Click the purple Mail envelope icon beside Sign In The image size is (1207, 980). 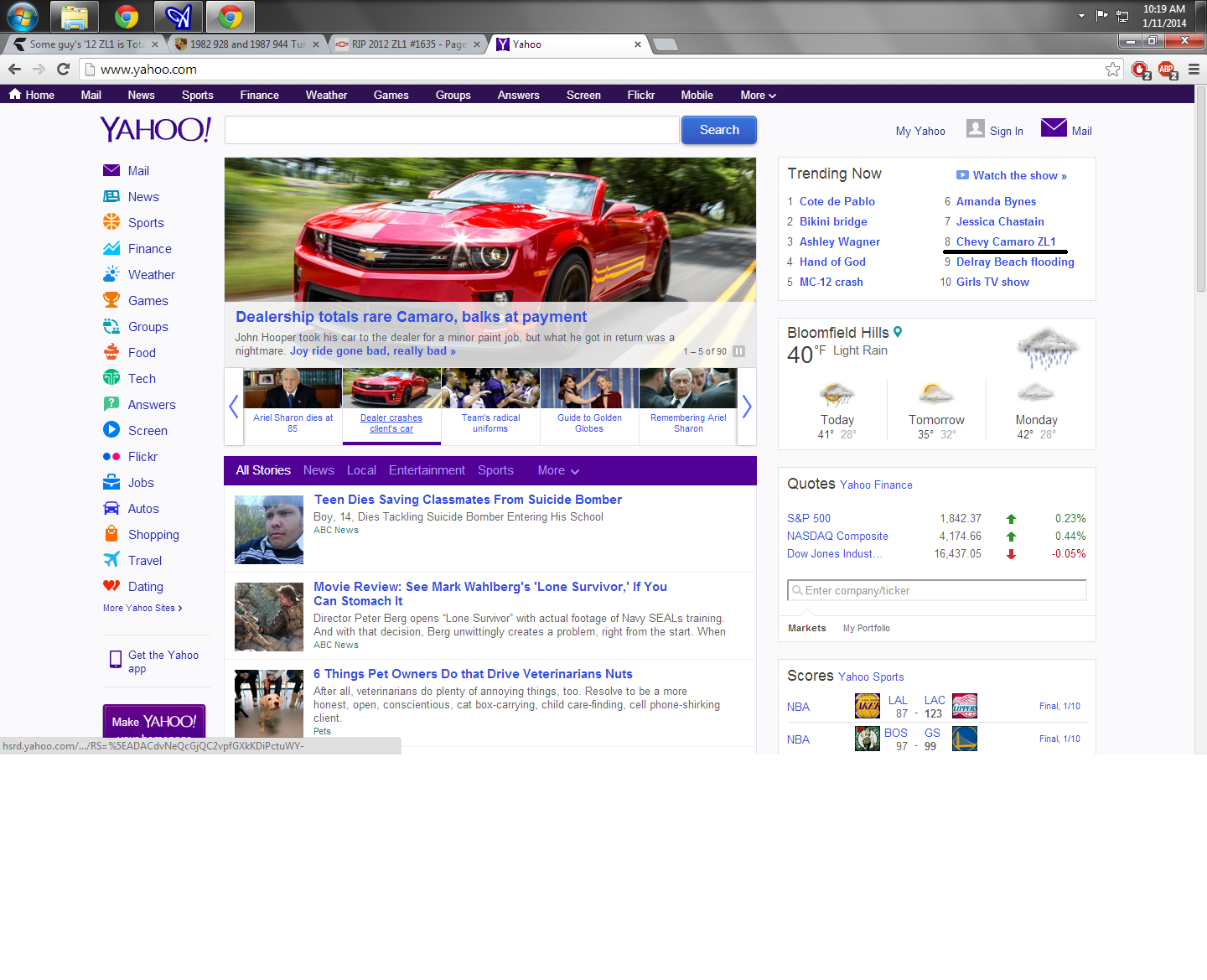tap(1054, 127)
